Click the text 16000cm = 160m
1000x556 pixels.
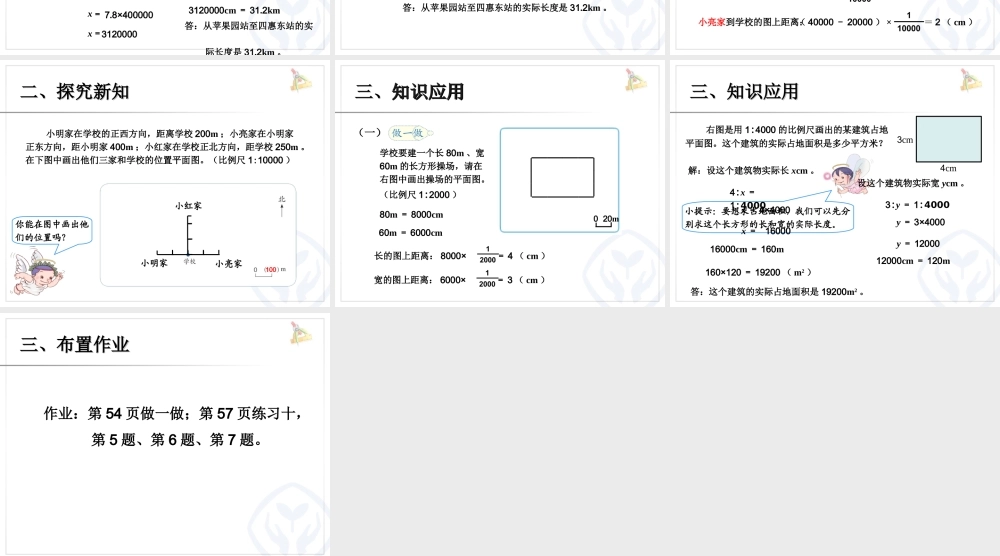(747, 249)
